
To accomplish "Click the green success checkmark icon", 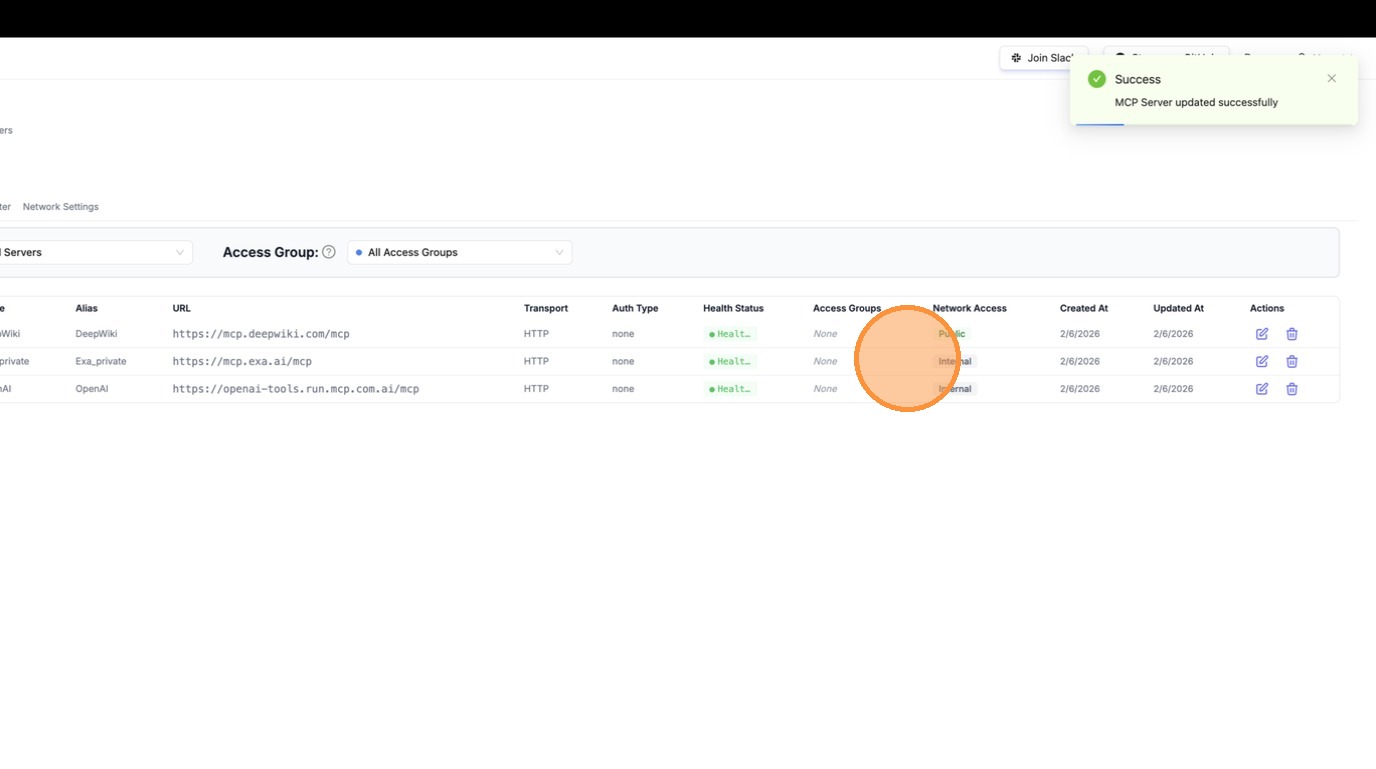I will [x=1096, y=79].
